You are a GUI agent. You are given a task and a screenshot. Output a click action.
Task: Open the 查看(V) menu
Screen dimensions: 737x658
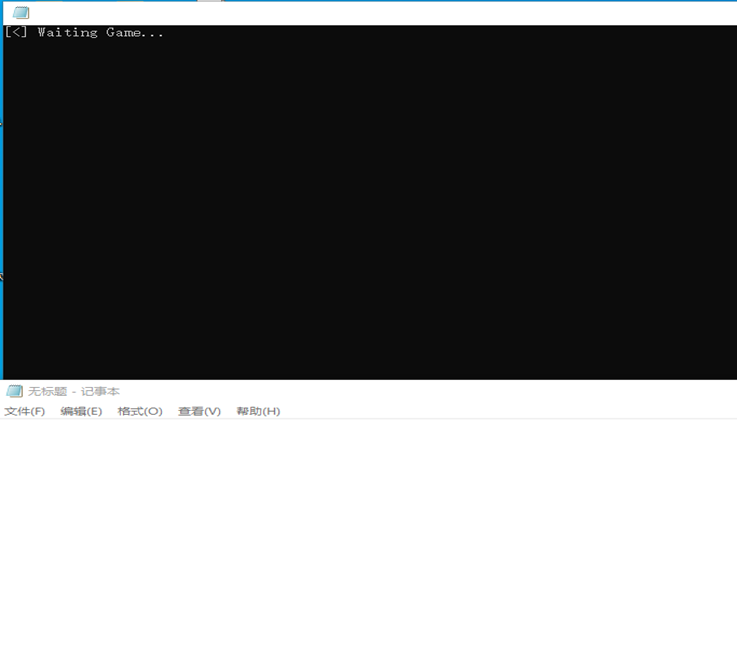pos(199,411)
